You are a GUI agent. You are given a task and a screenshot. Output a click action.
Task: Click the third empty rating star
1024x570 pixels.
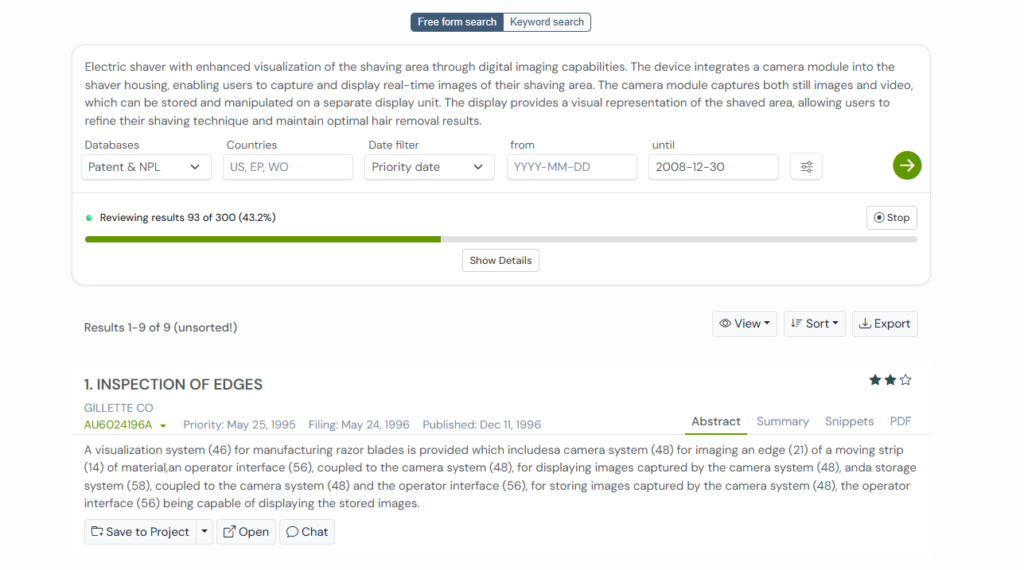pyautogui.click(x=906, y=380)
